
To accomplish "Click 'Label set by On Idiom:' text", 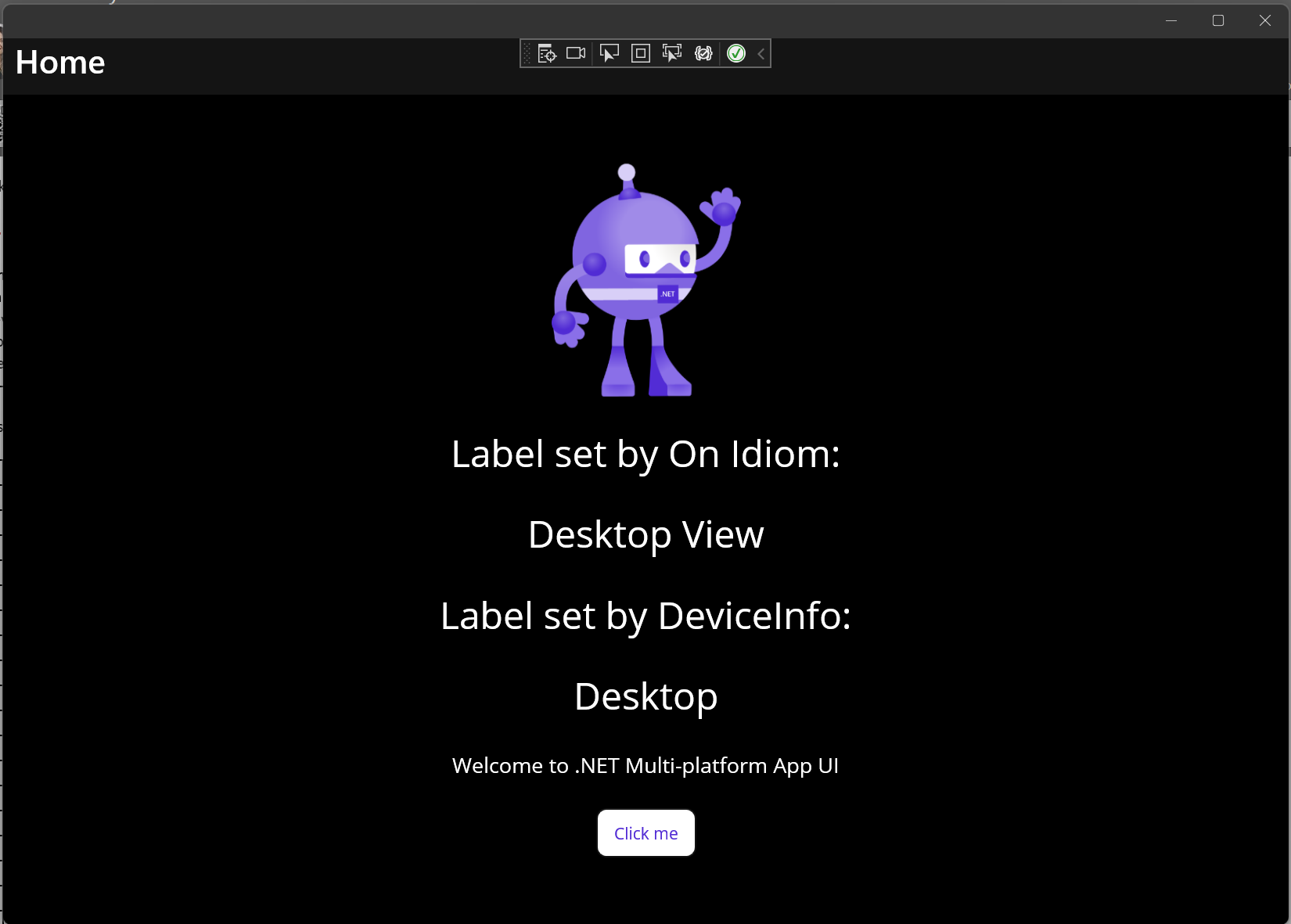I will coord(646,455).
